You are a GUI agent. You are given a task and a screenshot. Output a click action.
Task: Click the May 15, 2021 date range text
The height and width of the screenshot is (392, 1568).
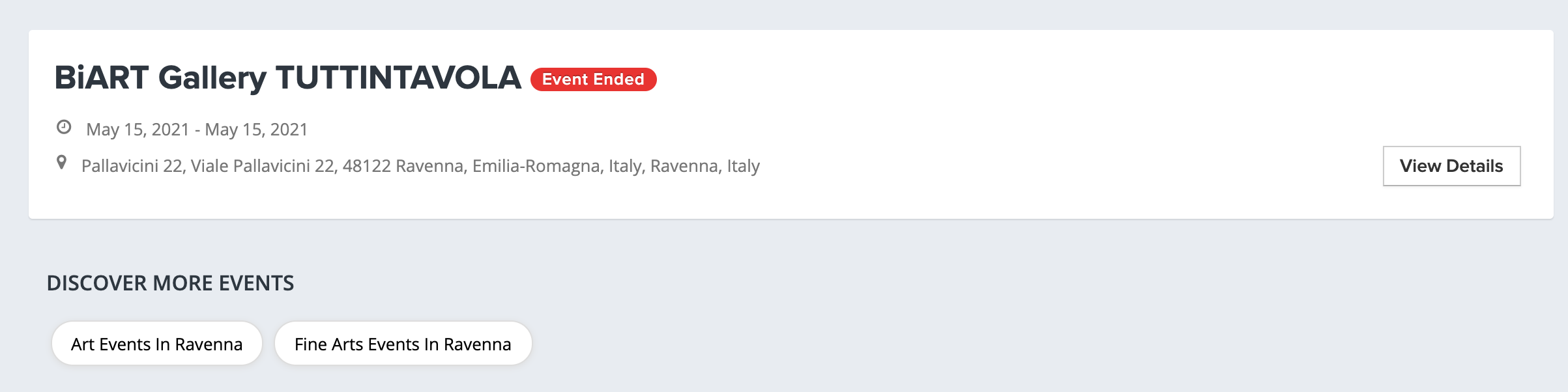pos(197,130)
